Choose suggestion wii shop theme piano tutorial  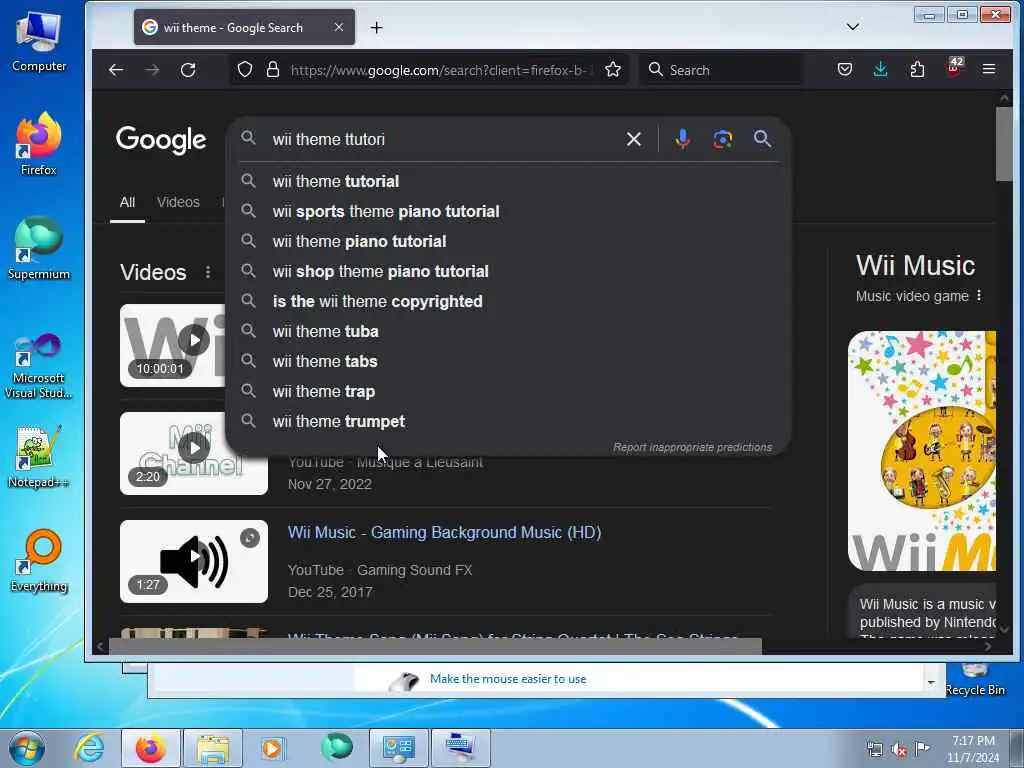click(x=509, y=271)
